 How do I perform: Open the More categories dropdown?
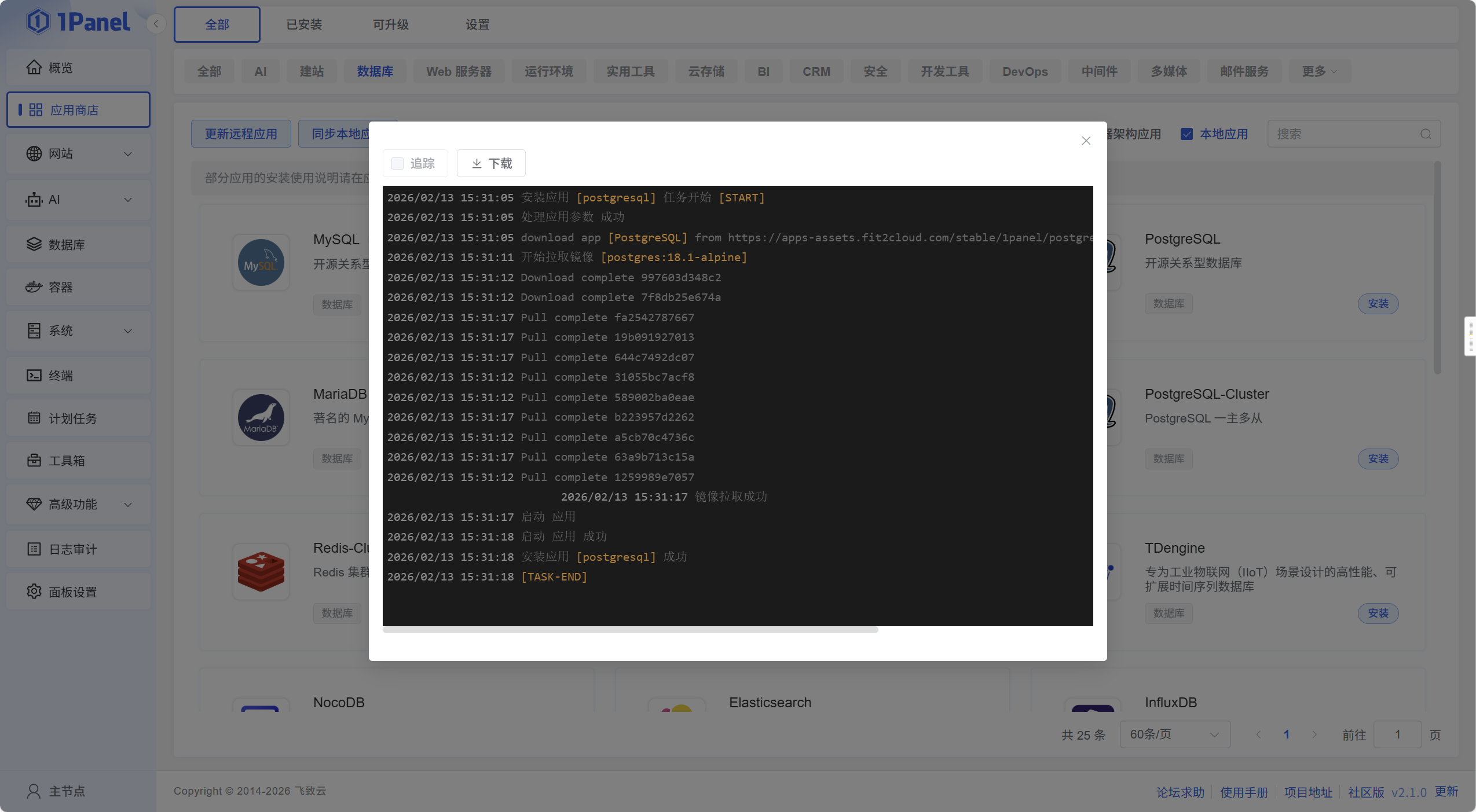click(1319, 72)
